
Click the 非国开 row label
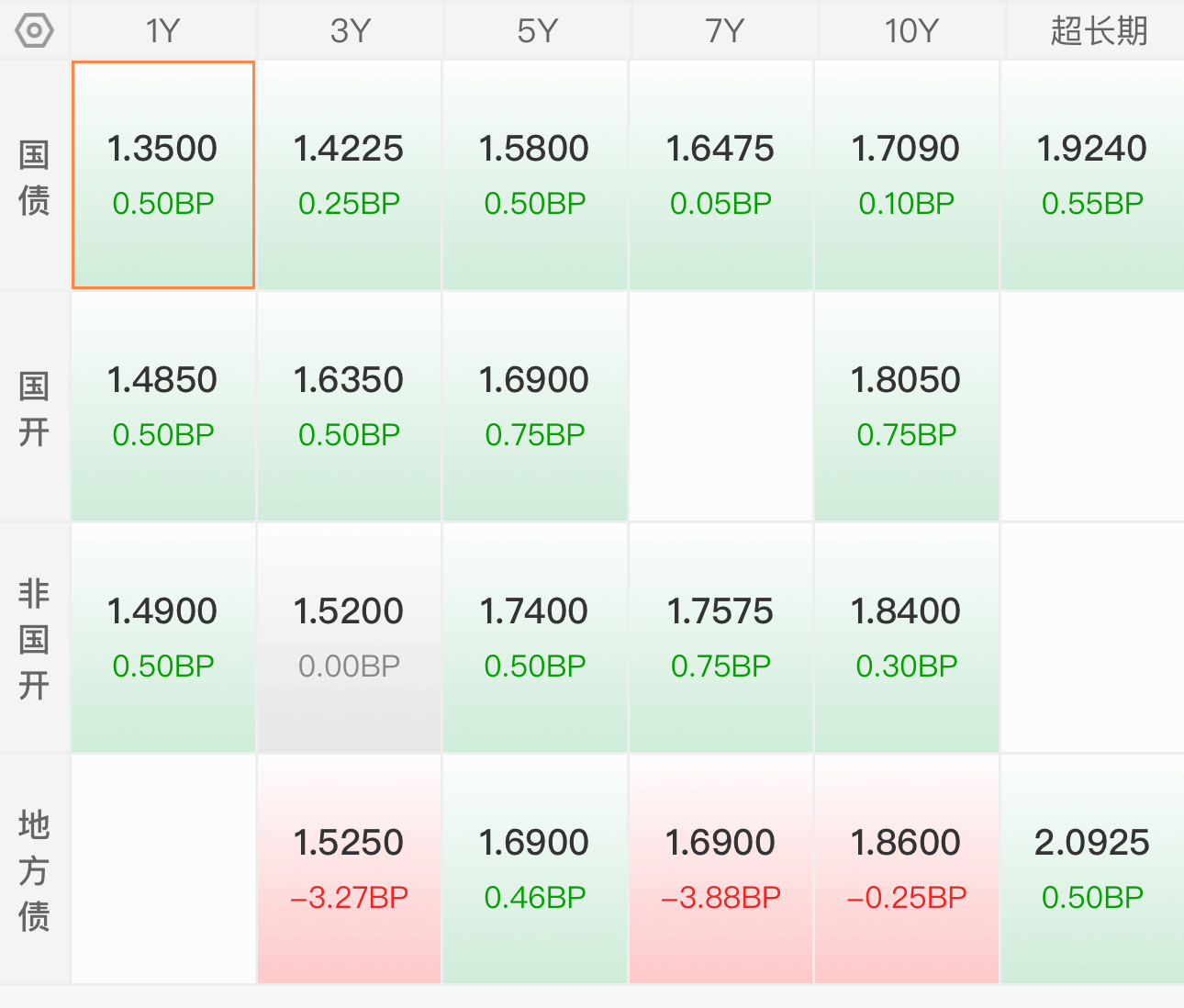[34, 639]
